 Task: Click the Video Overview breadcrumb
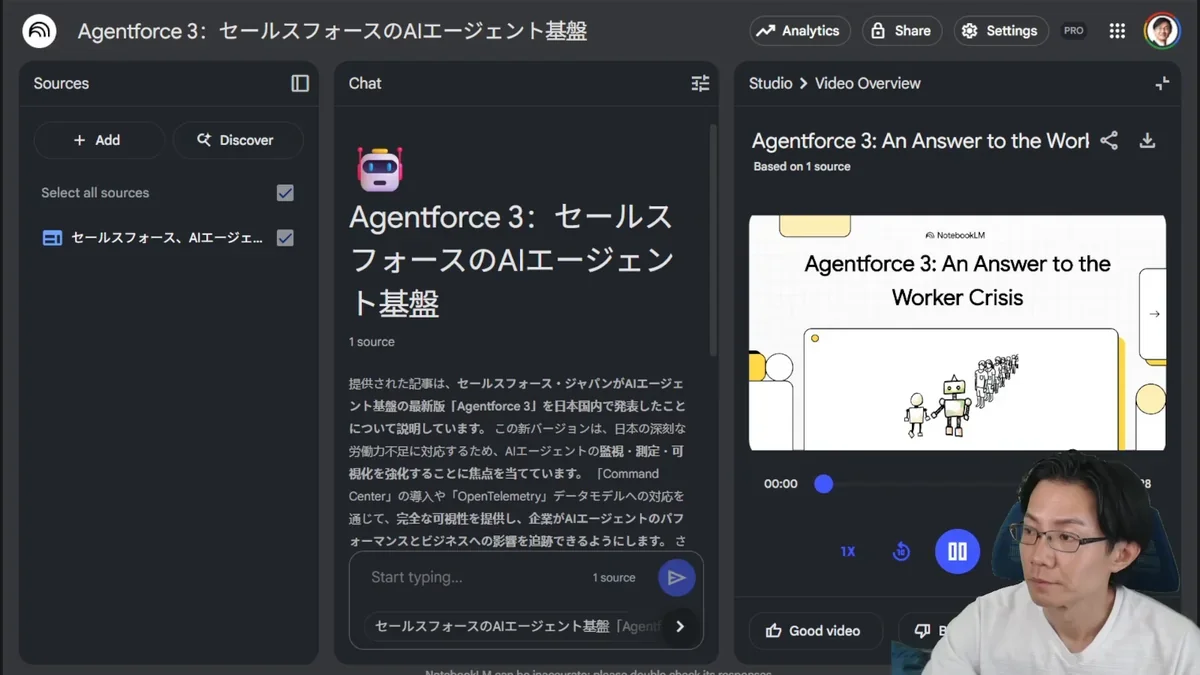point(868,84)
